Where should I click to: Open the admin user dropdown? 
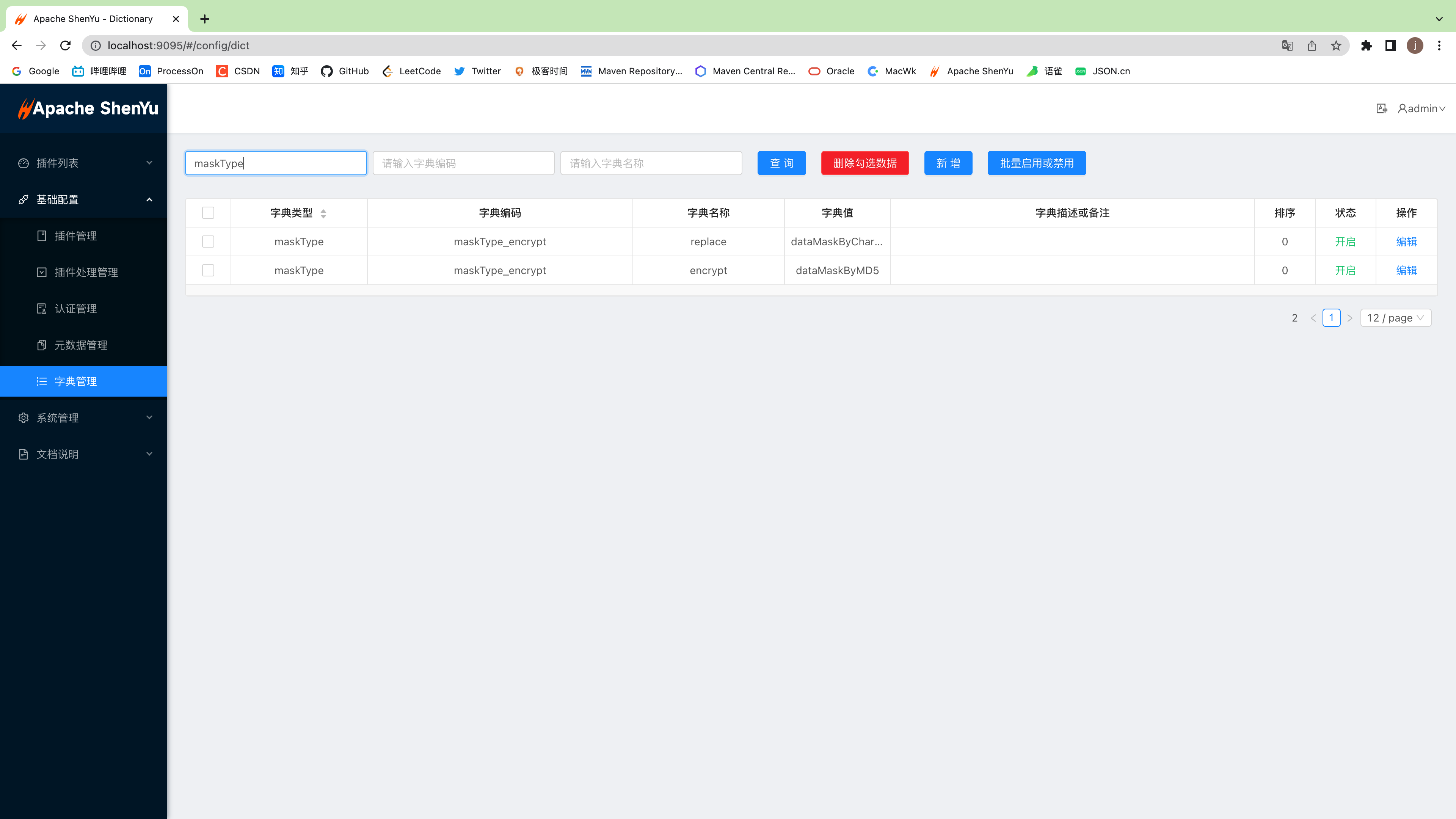tap(1421, 108)
